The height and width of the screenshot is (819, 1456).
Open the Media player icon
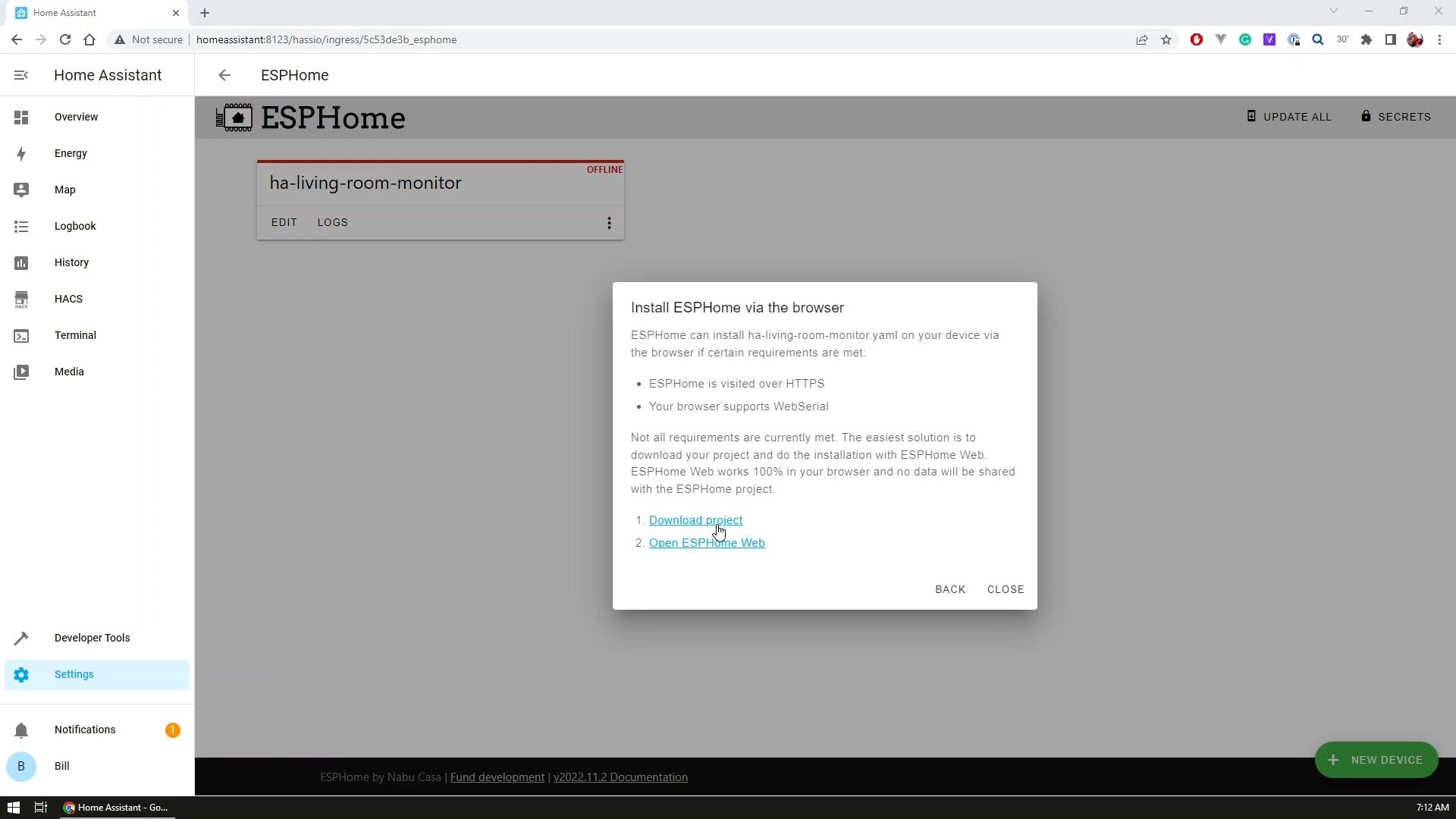point(21,372)
